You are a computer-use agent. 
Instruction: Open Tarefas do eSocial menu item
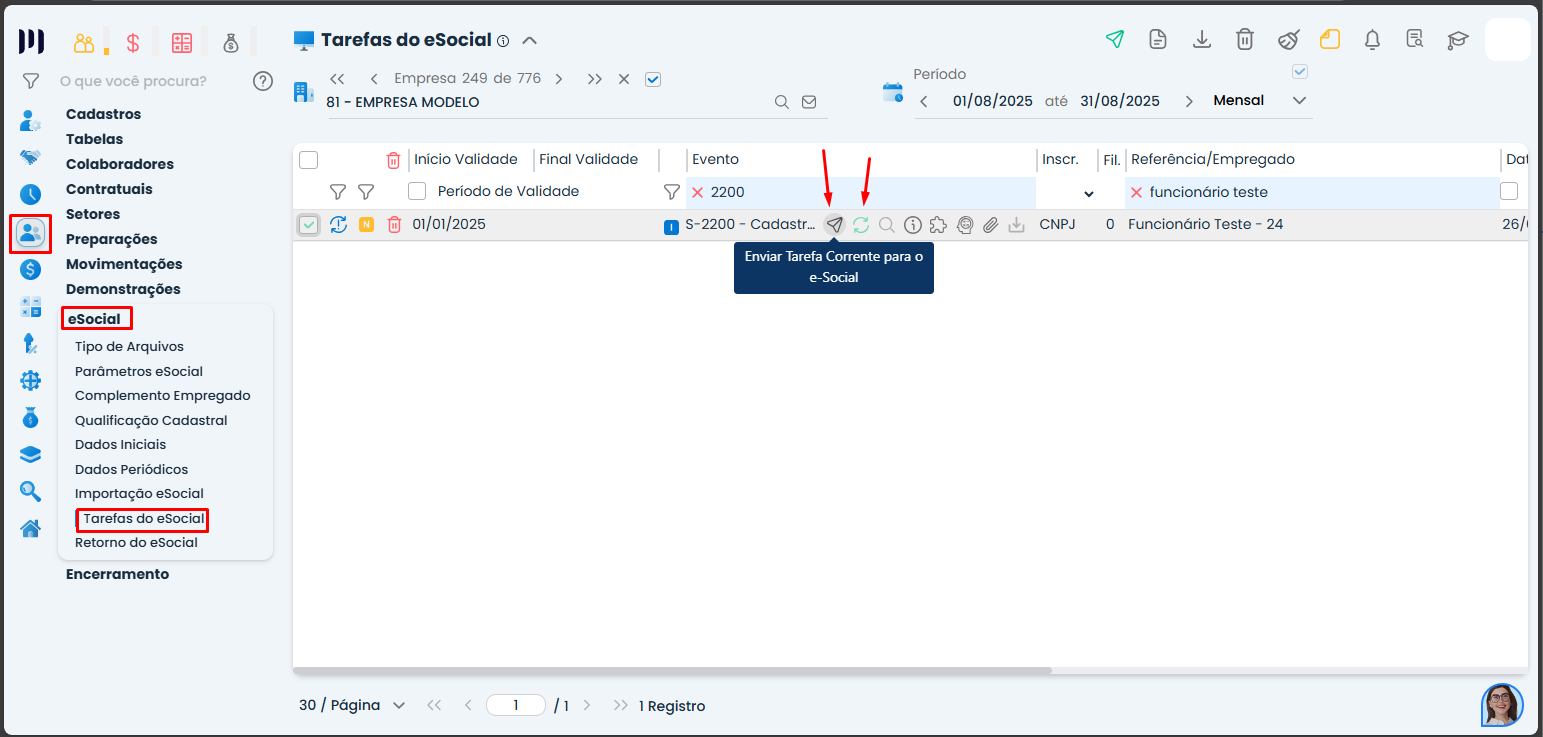(x=143, y=519)
